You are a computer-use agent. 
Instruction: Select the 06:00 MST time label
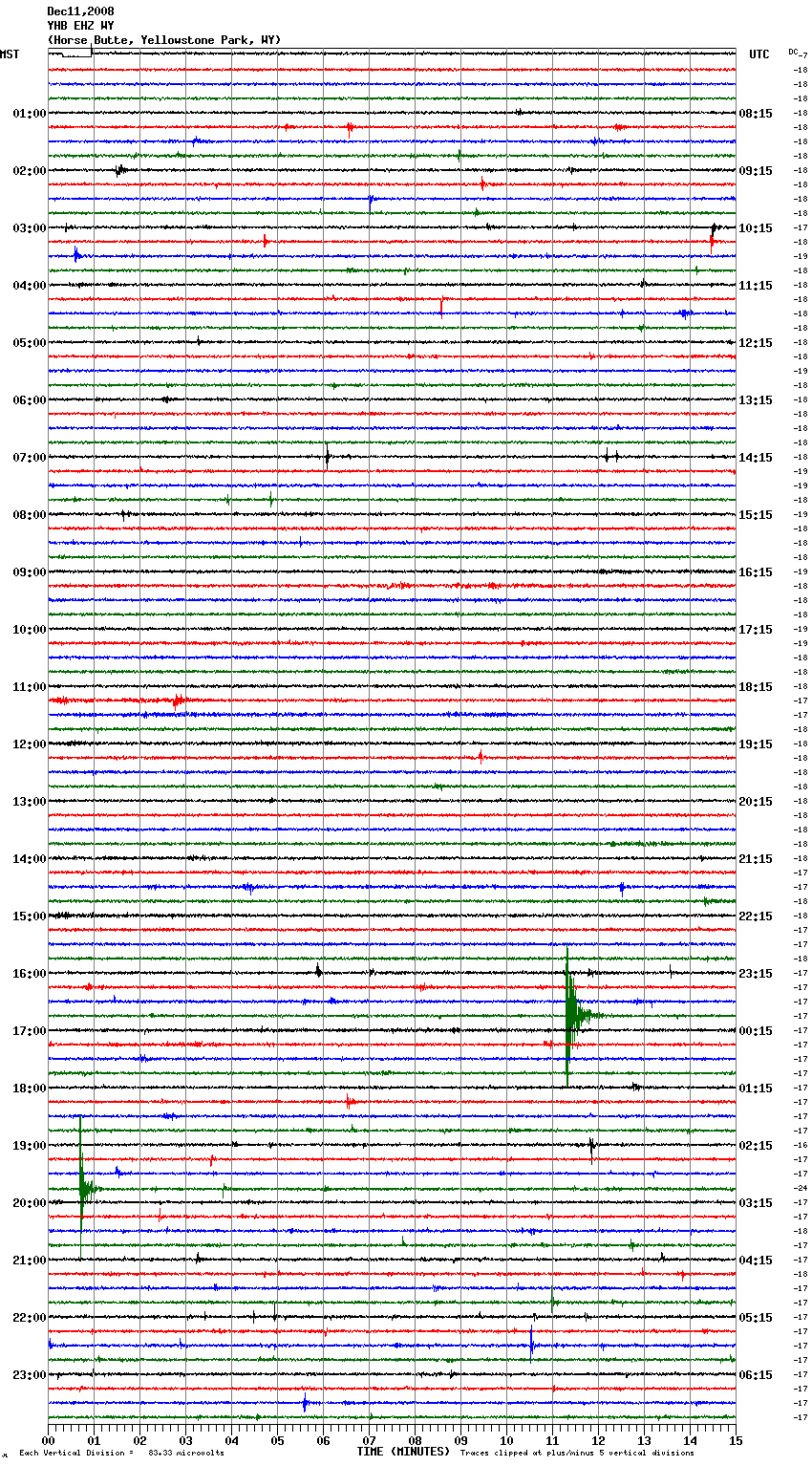pos(30,400)
